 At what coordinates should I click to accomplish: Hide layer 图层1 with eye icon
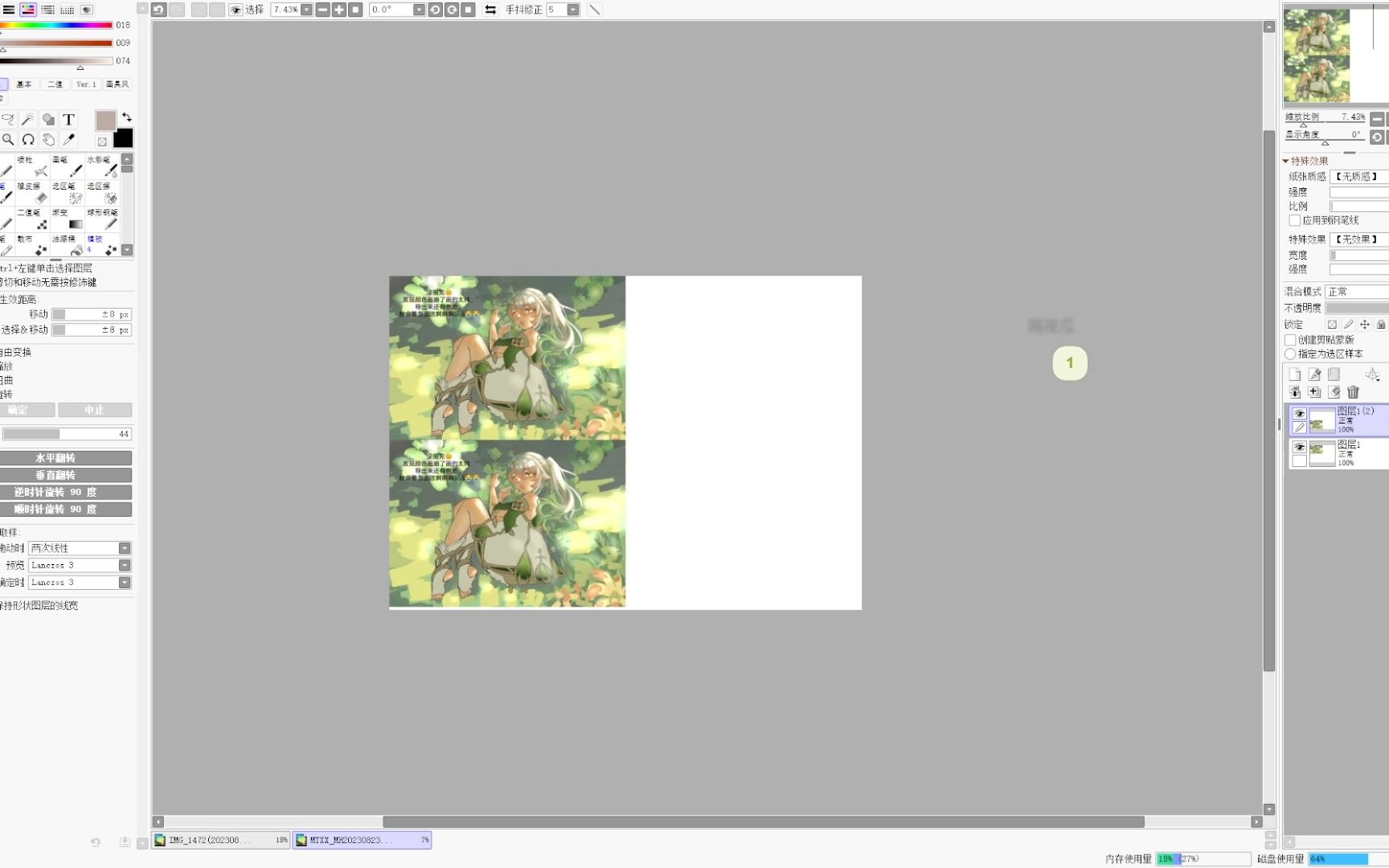click(1299, 447)
